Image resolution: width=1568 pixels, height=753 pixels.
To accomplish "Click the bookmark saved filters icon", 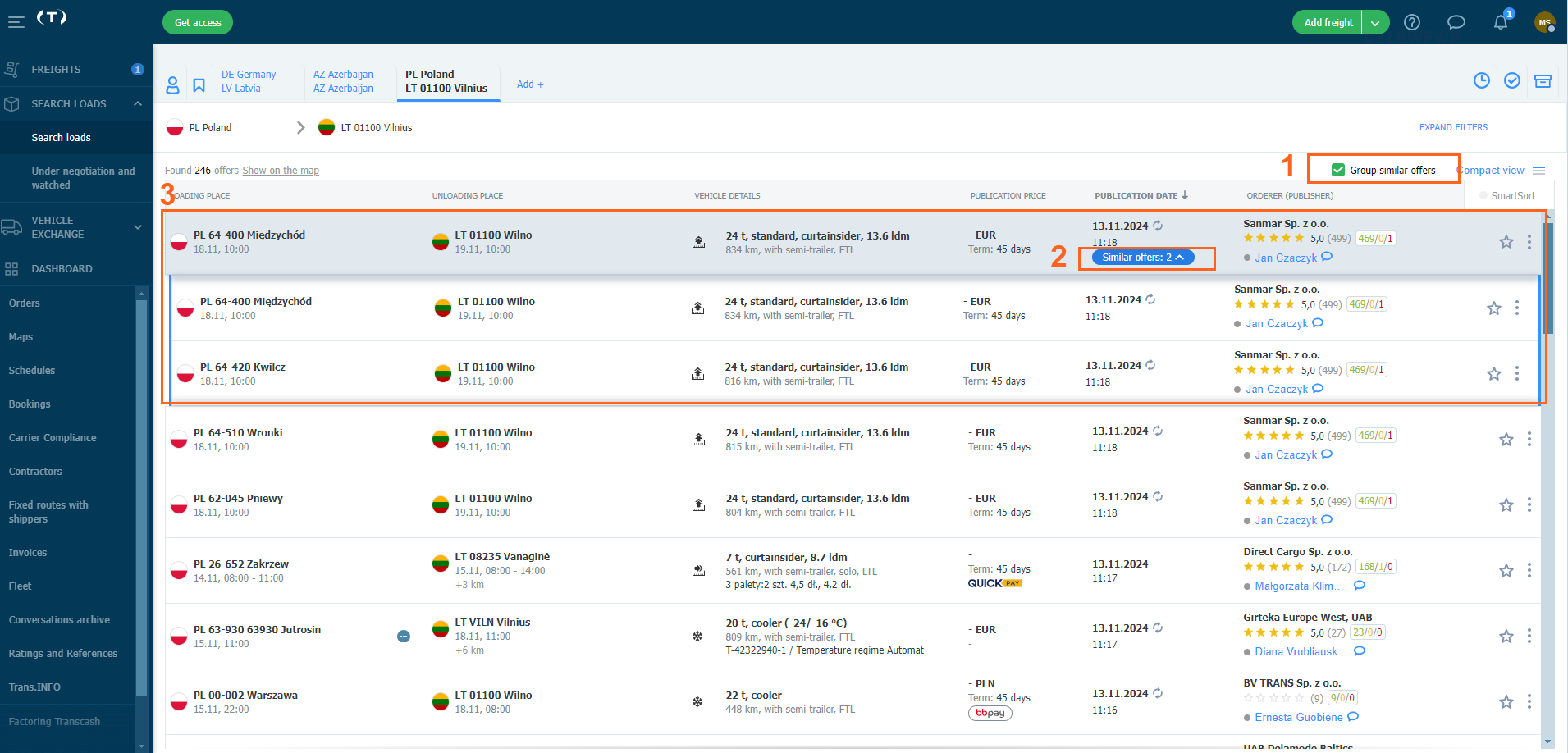I will pyautogui.click(x=199, y=85).
